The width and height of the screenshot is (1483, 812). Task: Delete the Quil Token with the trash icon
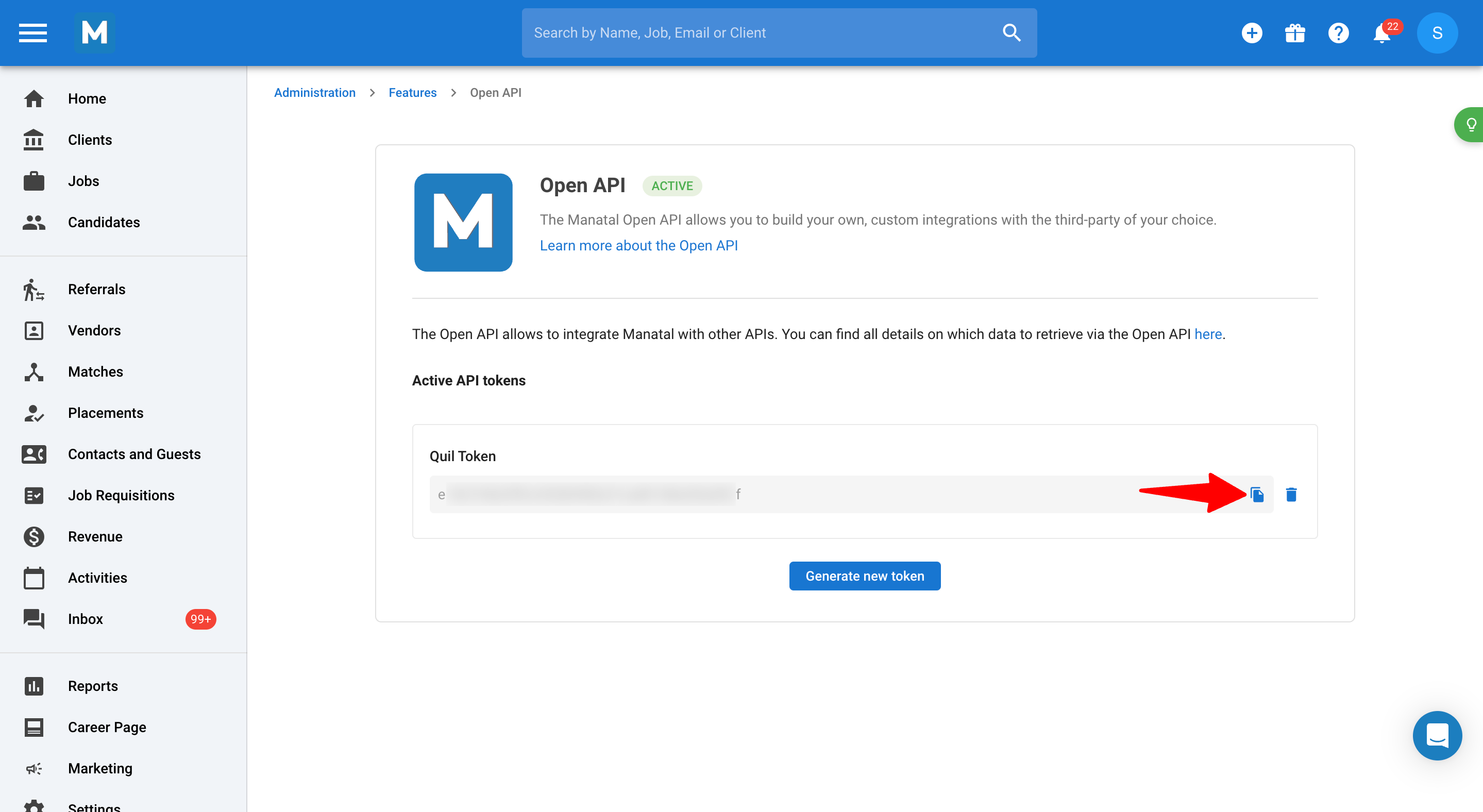(x=1291, y=494)
